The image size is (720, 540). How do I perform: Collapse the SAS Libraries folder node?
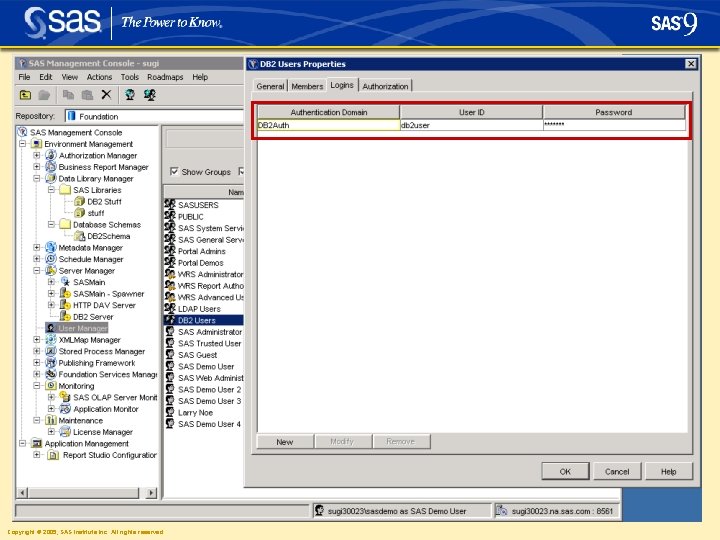51,190
